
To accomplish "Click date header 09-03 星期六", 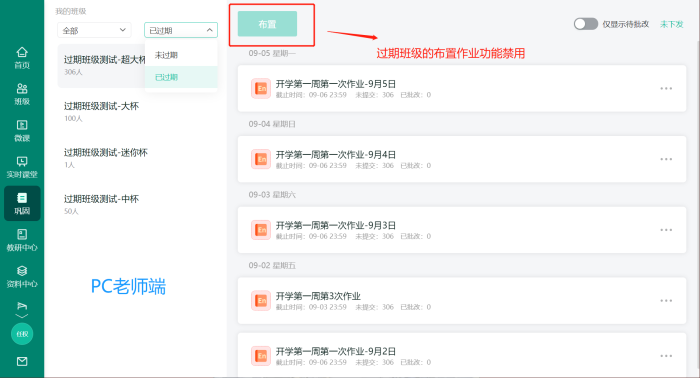I will tap(272, 195).
